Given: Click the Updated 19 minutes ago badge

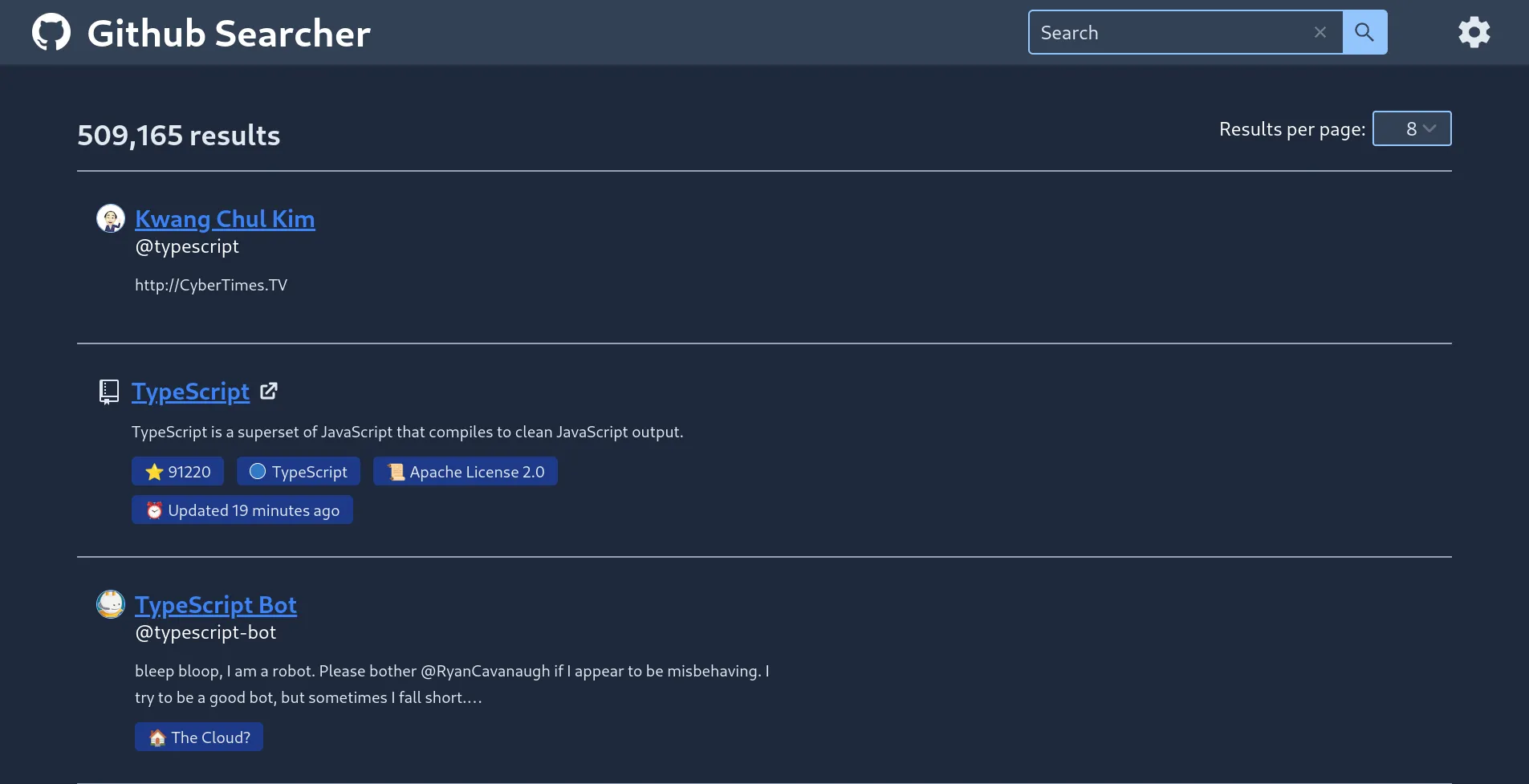Looking at the screenshot, I should point(242,510).
